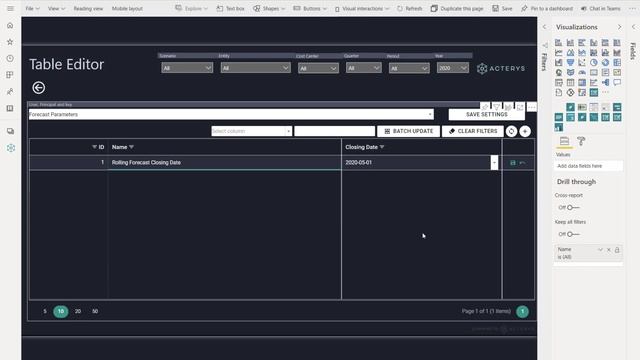The image size is (640, 360).
Task: Open the Shapes menu
Action: 269,9
